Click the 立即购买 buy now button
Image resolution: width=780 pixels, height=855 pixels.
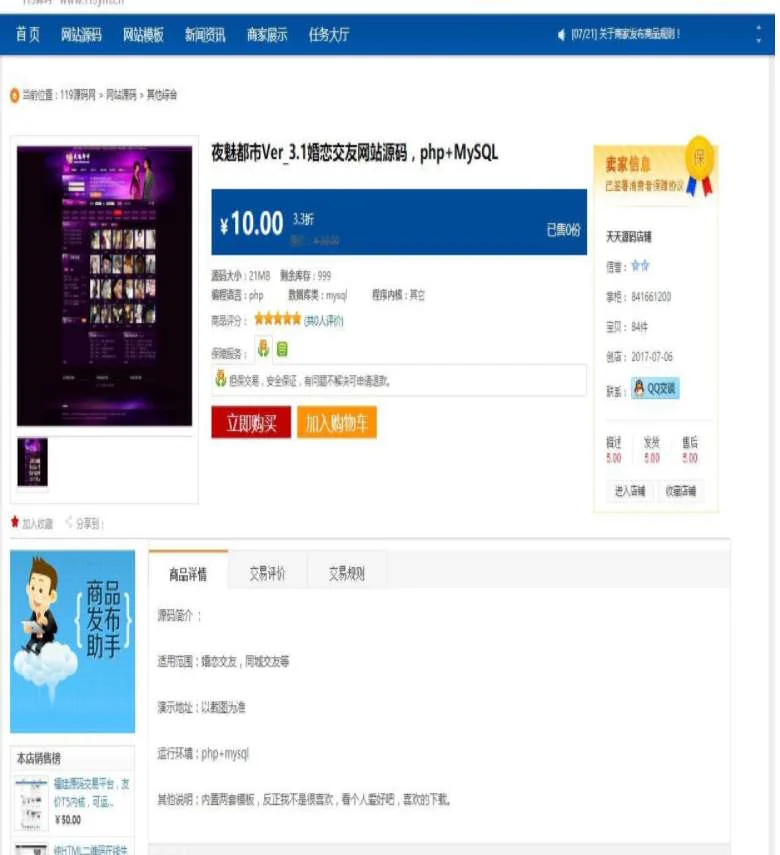(x=251, y=423)
